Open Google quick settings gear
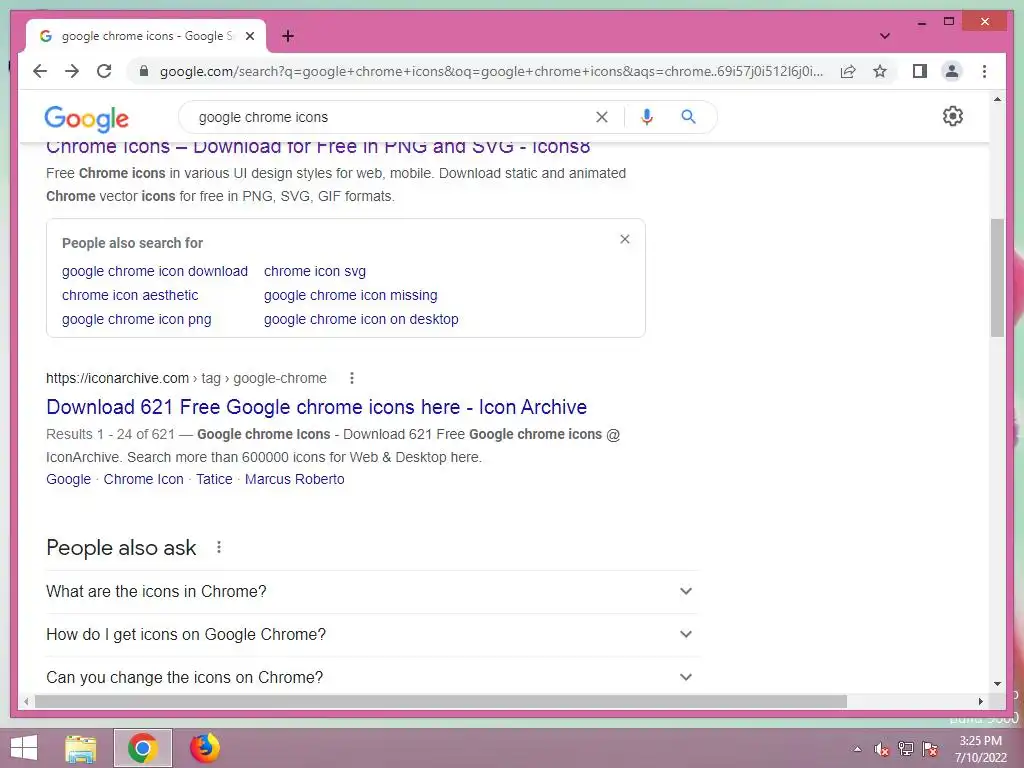The width and height of the screenshot is (1024, 768). (953, 116)
